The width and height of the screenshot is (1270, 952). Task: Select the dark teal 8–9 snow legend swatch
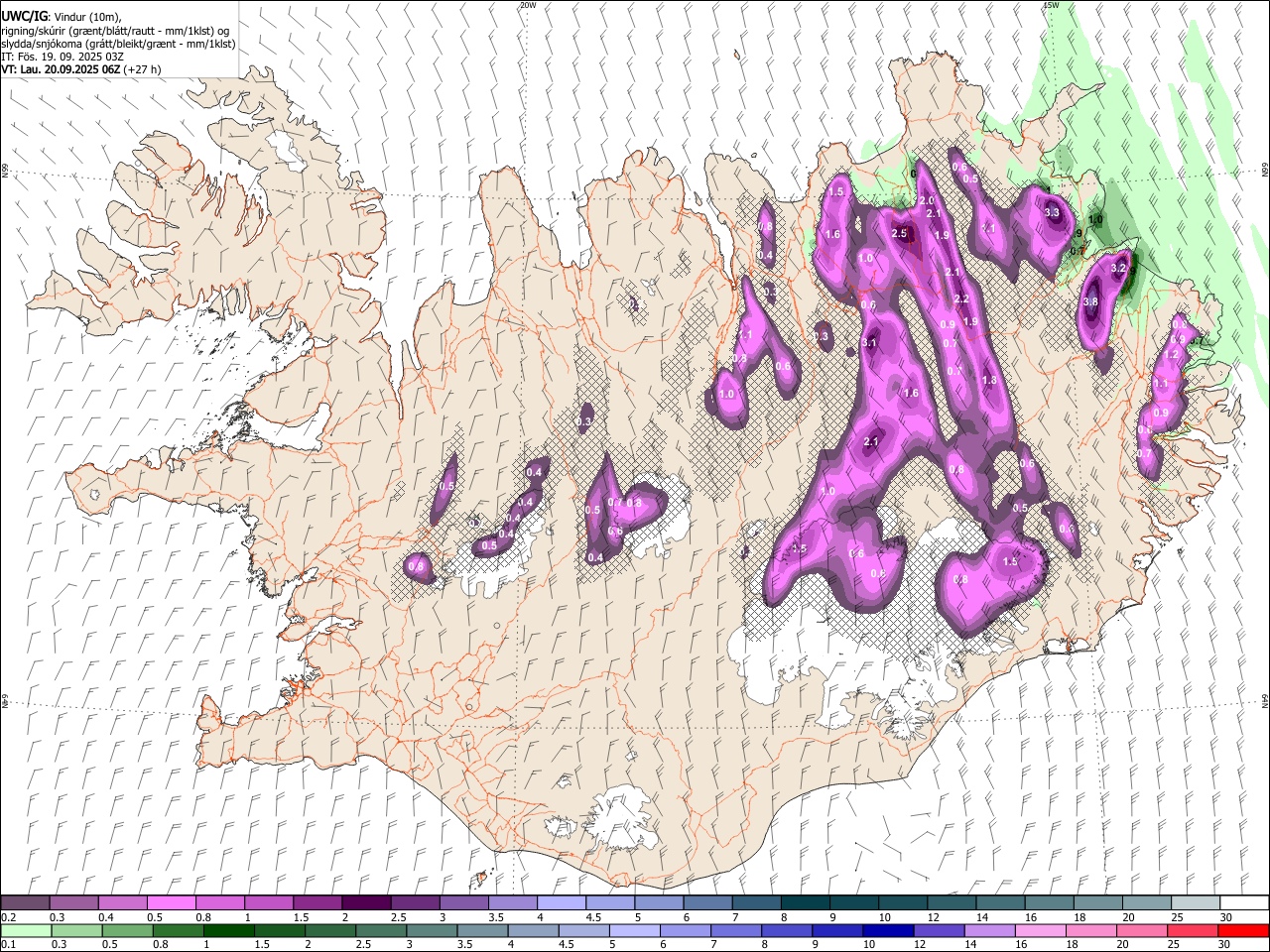click(805, 903)
